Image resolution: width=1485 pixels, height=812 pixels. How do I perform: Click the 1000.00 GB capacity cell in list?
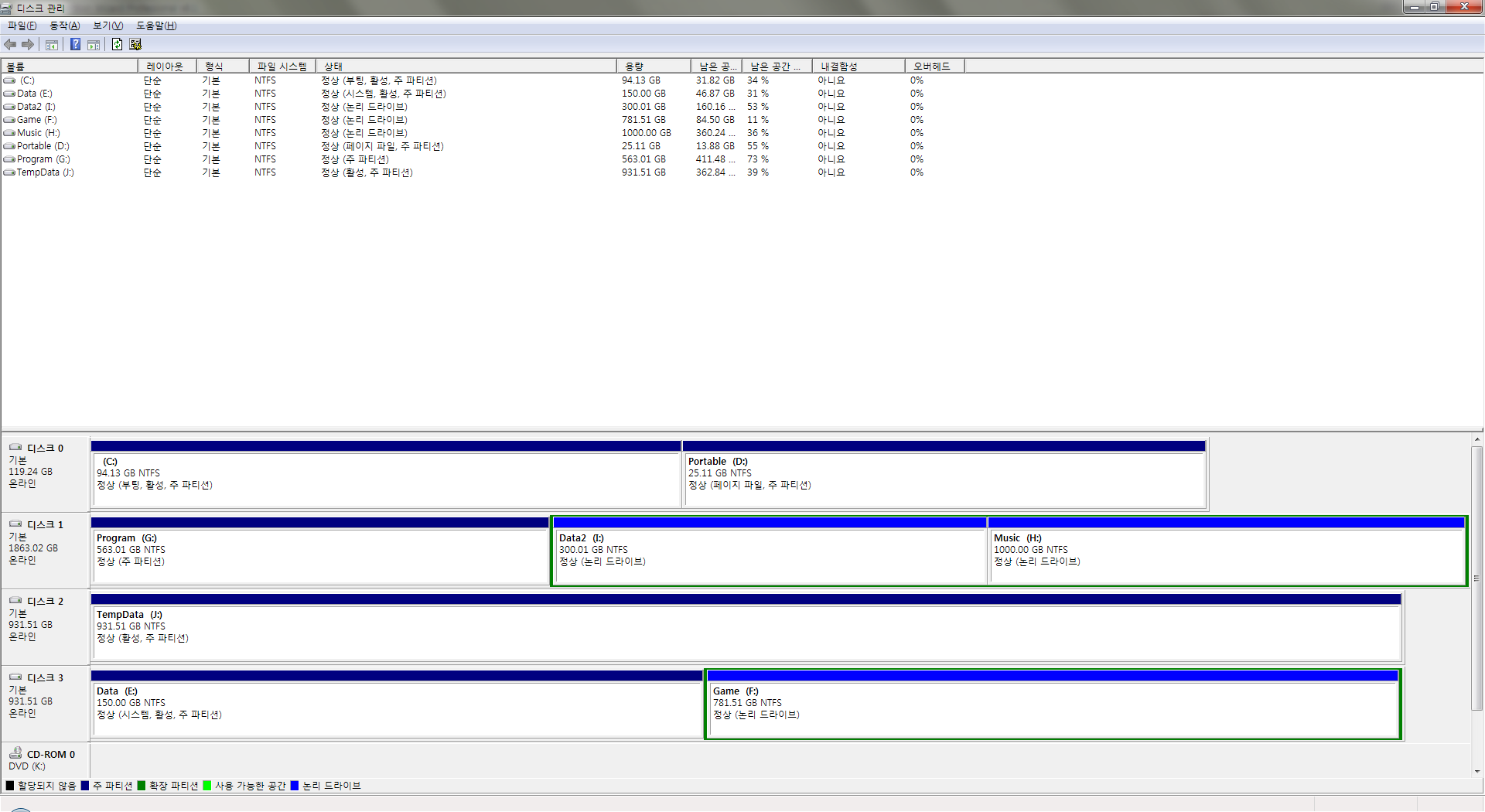[x=647, y=133]
